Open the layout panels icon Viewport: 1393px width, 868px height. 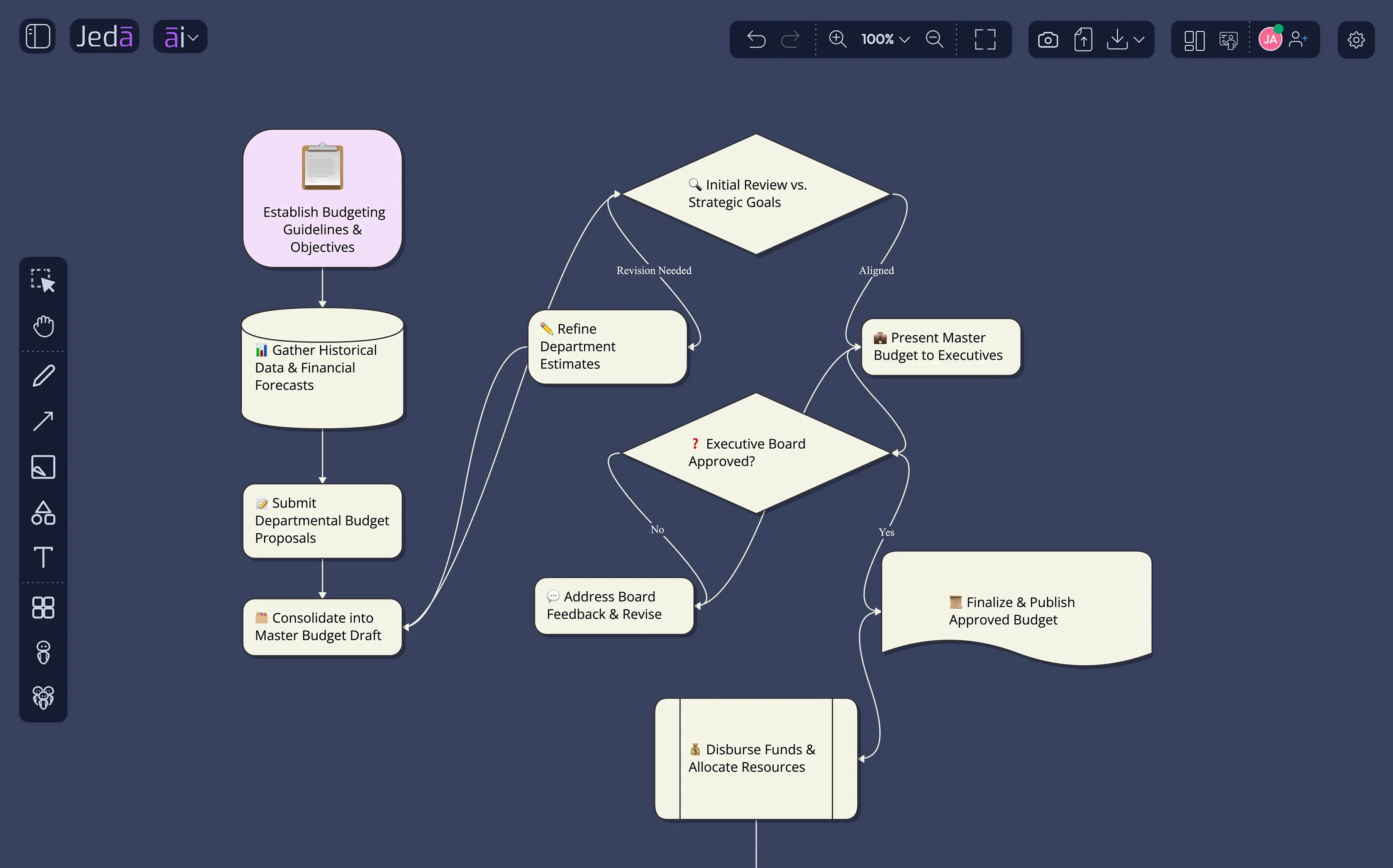click(x=1195, y=40)
